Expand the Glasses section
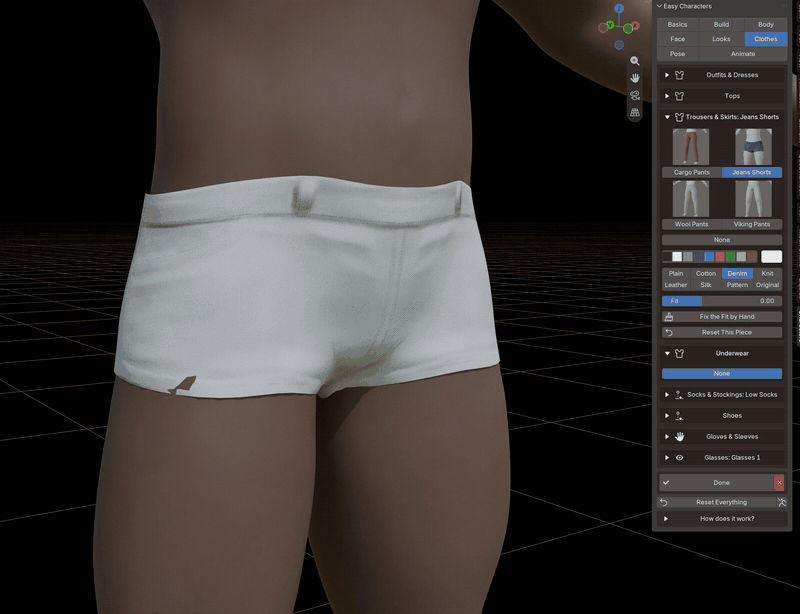 pos(667,457)
